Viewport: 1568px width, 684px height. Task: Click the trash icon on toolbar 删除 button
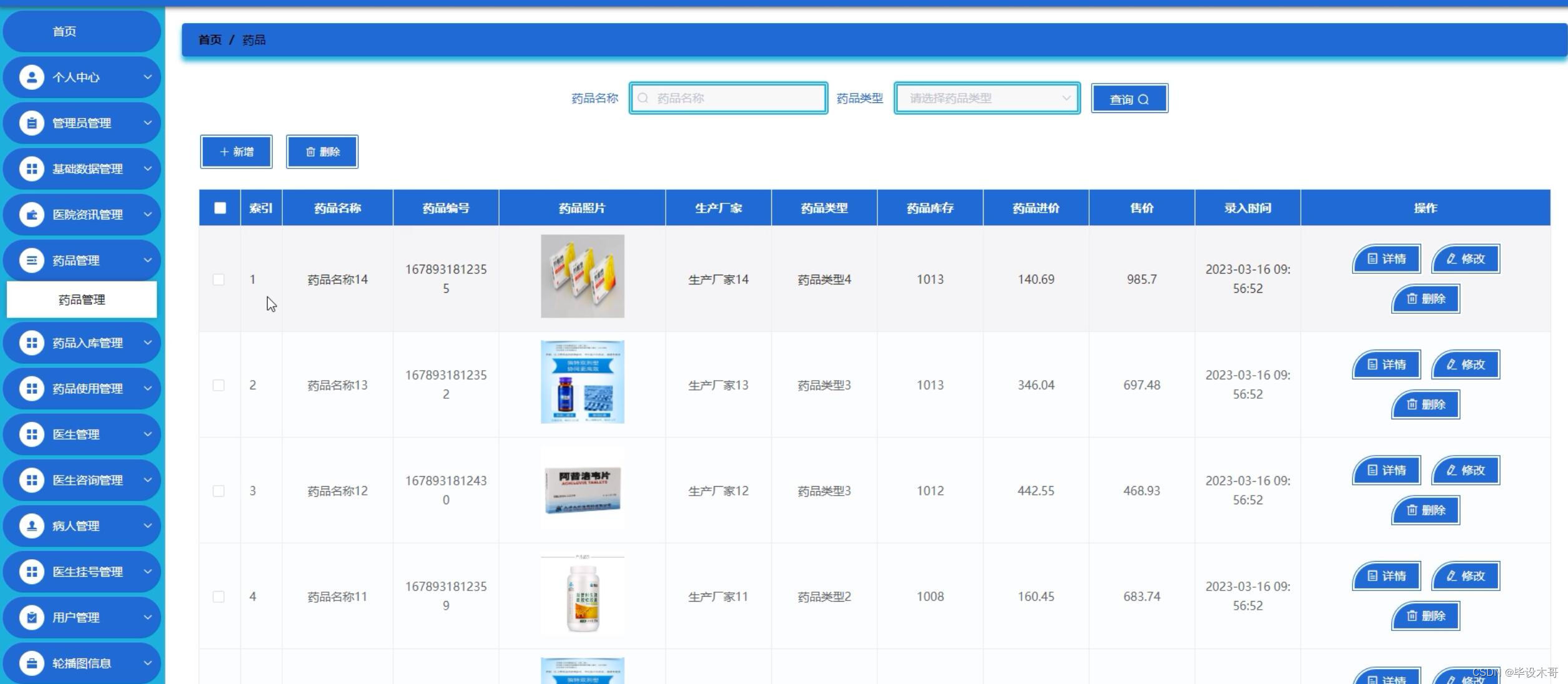click(x=310, y=152)
